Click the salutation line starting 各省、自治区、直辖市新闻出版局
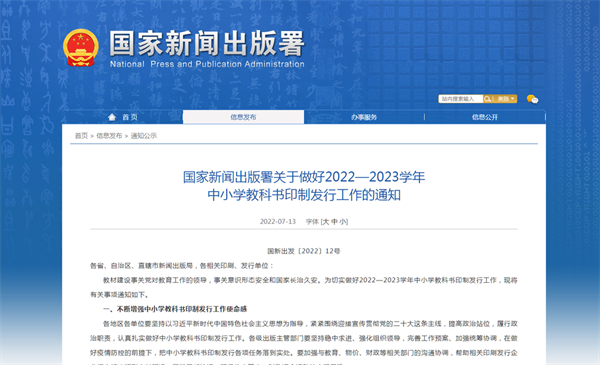This screenshot has height=365, width=600. point(182,266)
